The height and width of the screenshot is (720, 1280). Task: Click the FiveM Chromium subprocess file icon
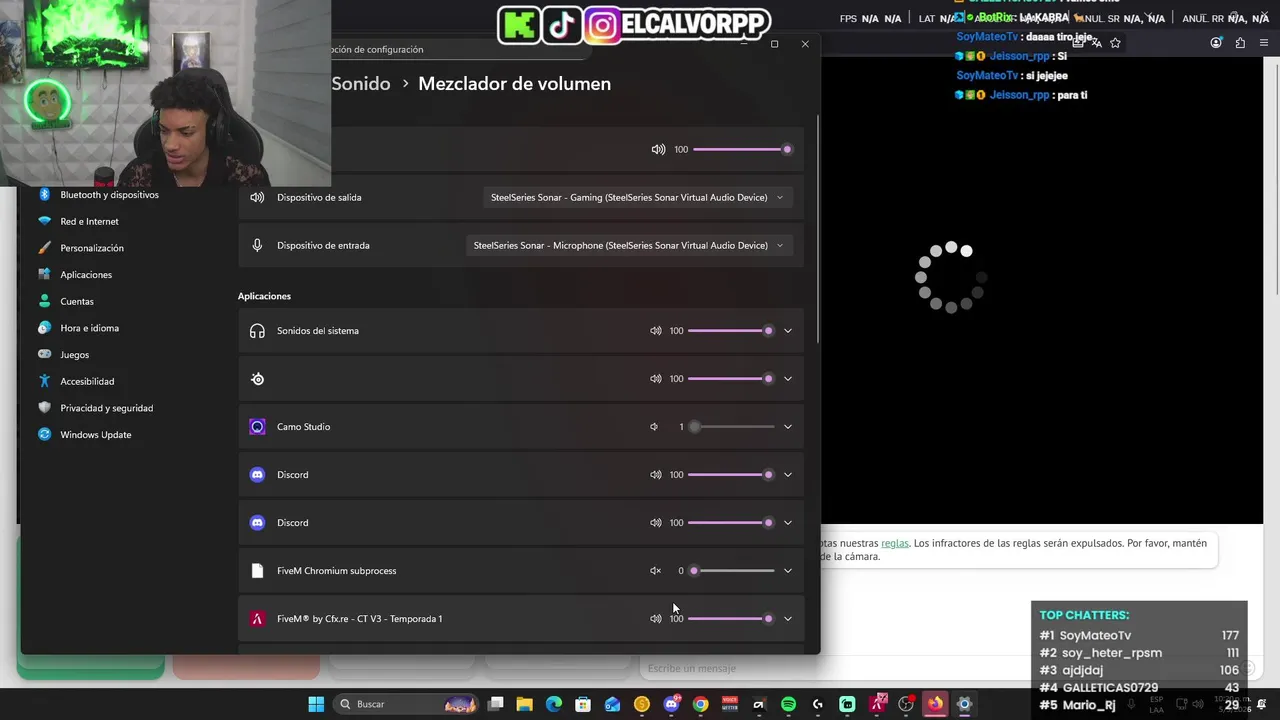(257, 571)
